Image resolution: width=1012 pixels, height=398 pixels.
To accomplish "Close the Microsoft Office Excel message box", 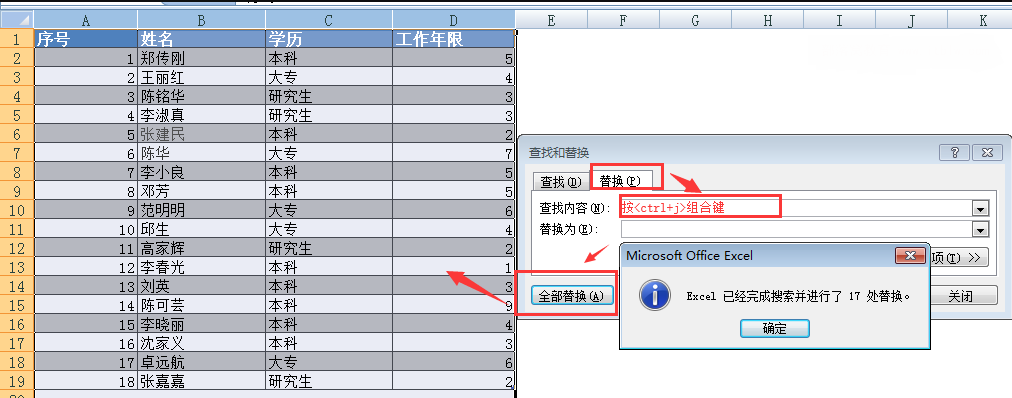I will coord(910,256).
